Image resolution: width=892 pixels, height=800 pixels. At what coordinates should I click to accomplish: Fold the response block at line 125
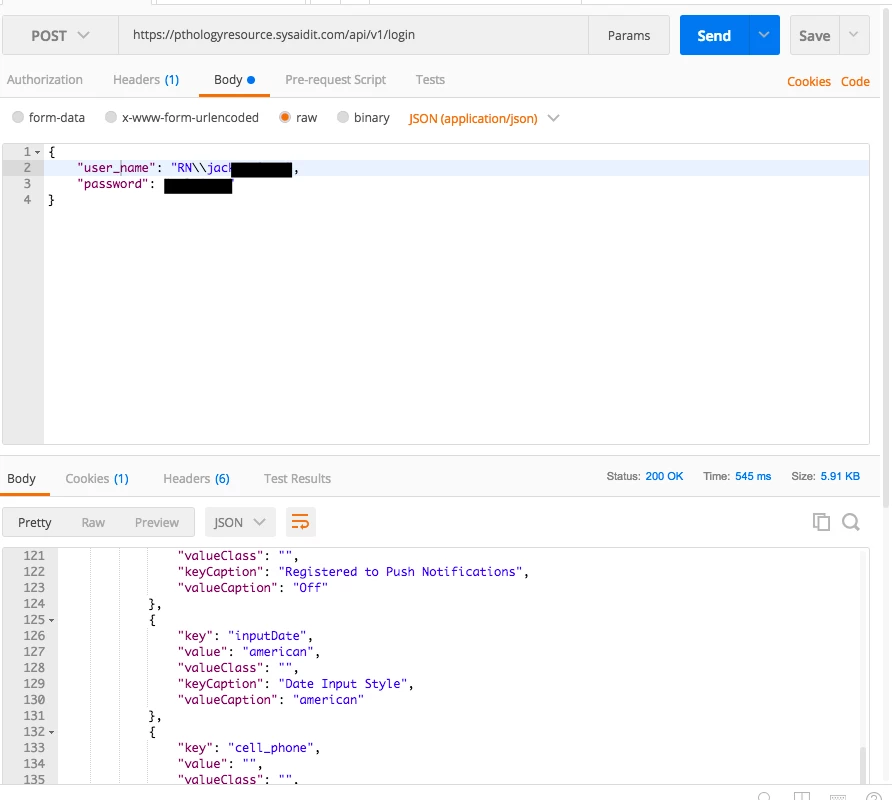(x=52, y=620)
